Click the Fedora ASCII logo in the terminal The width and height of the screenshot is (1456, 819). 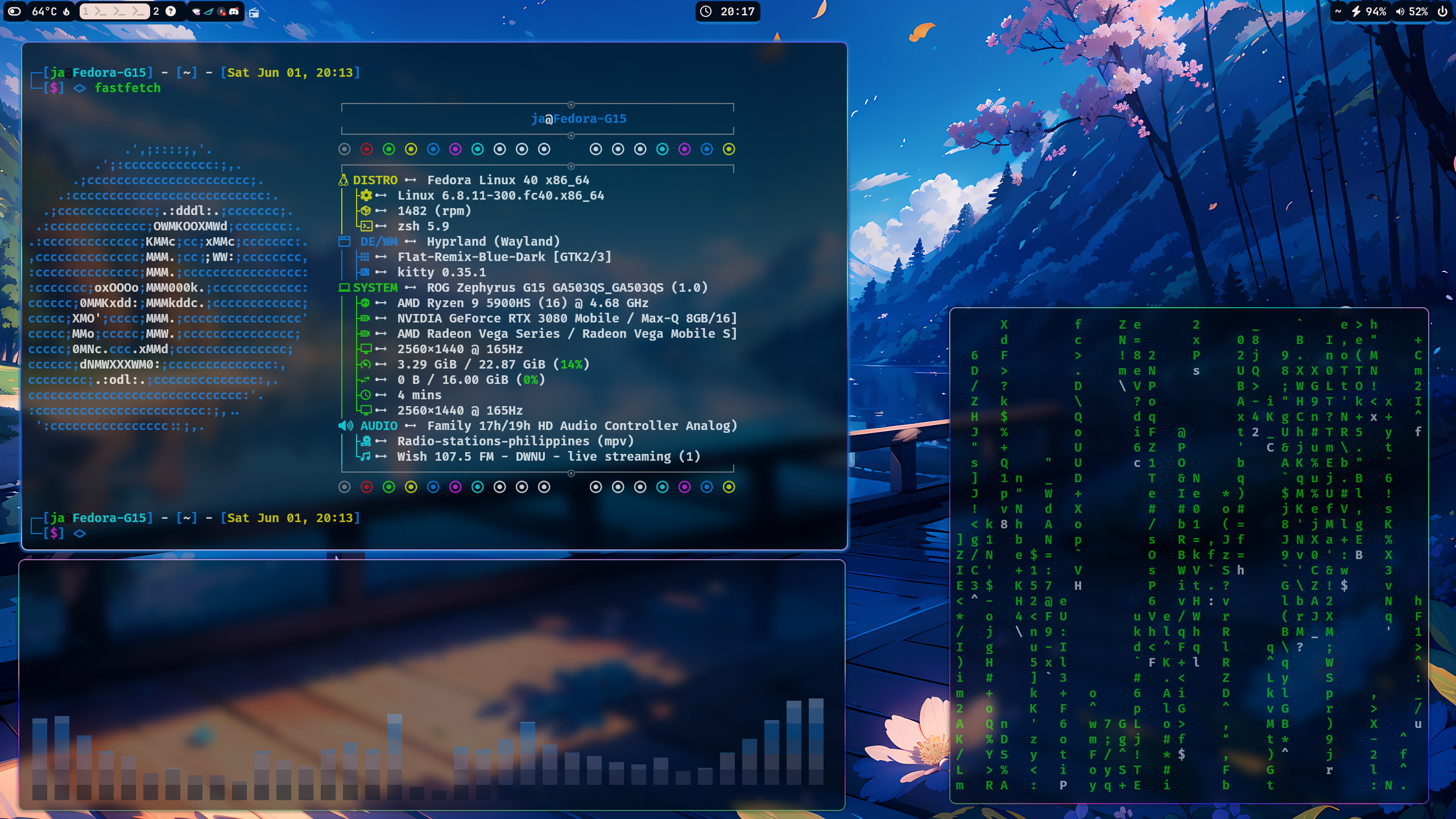(x=168, y=288)
